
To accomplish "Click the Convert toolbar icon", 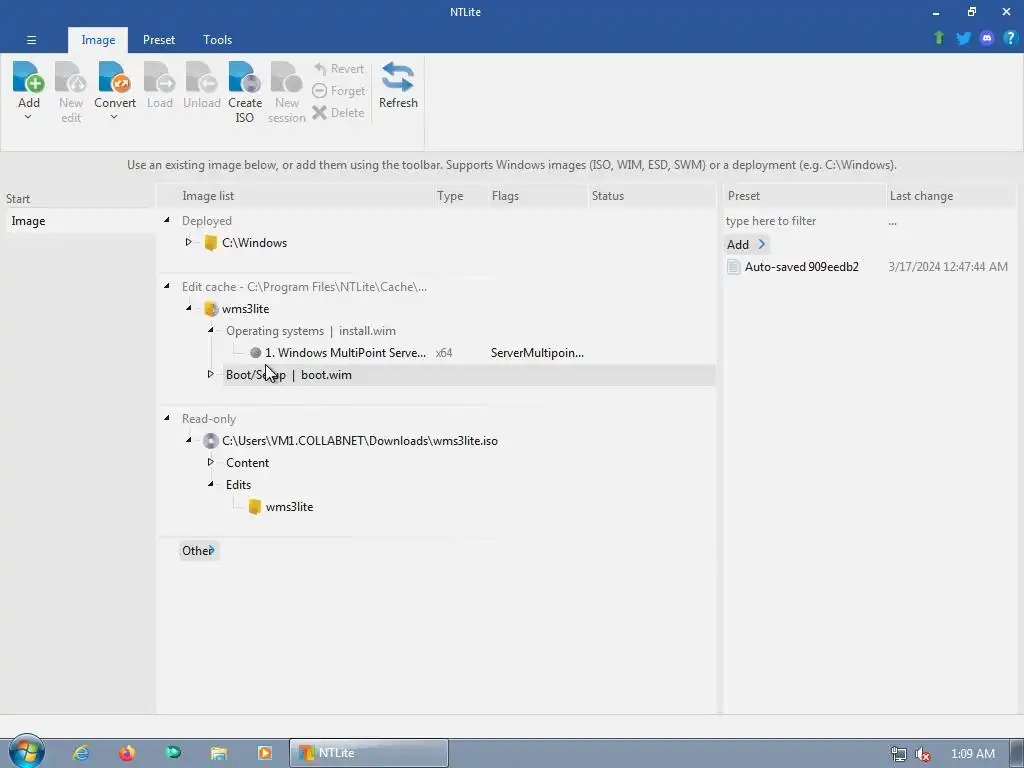I will click(x=114, y=77).
